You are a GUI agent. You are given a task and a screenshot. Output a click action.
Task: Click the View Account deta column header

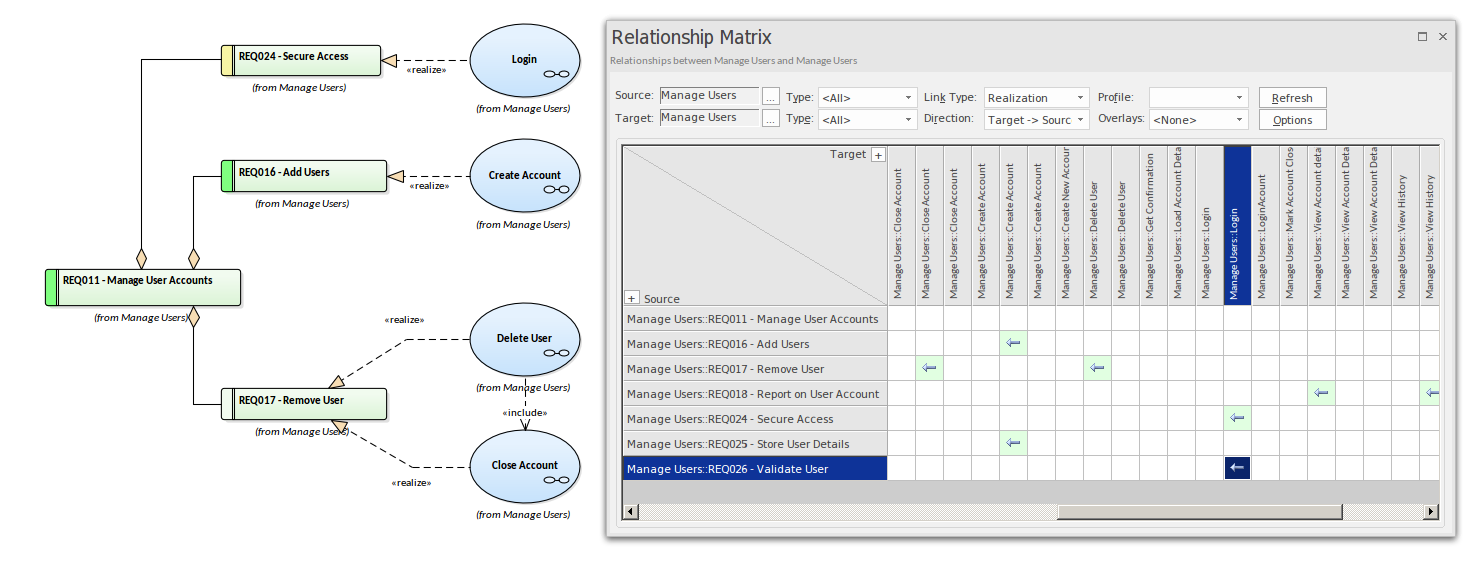point(1321,225)
